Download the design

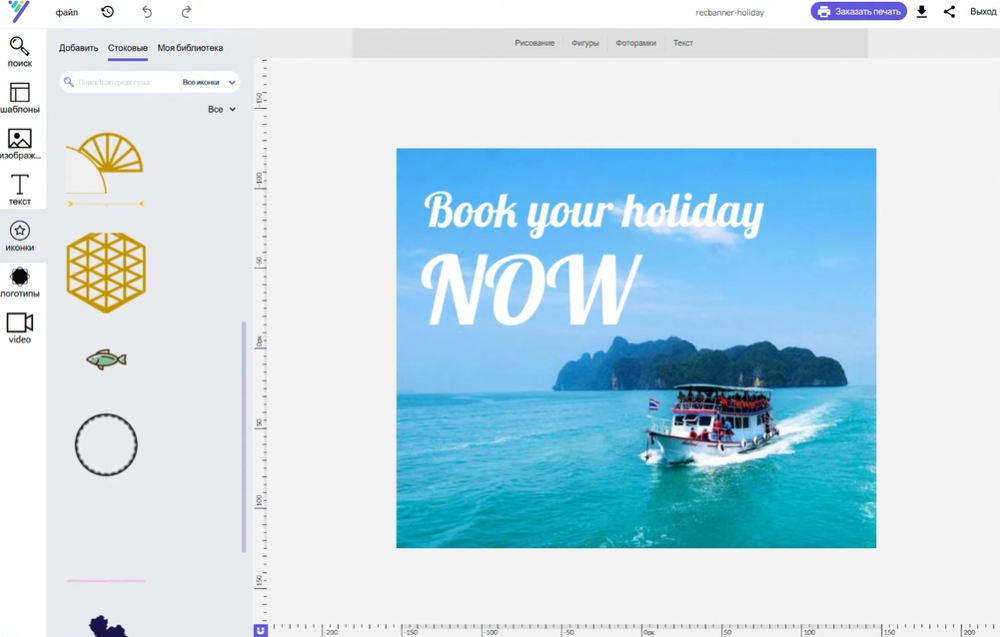[922, 11]
